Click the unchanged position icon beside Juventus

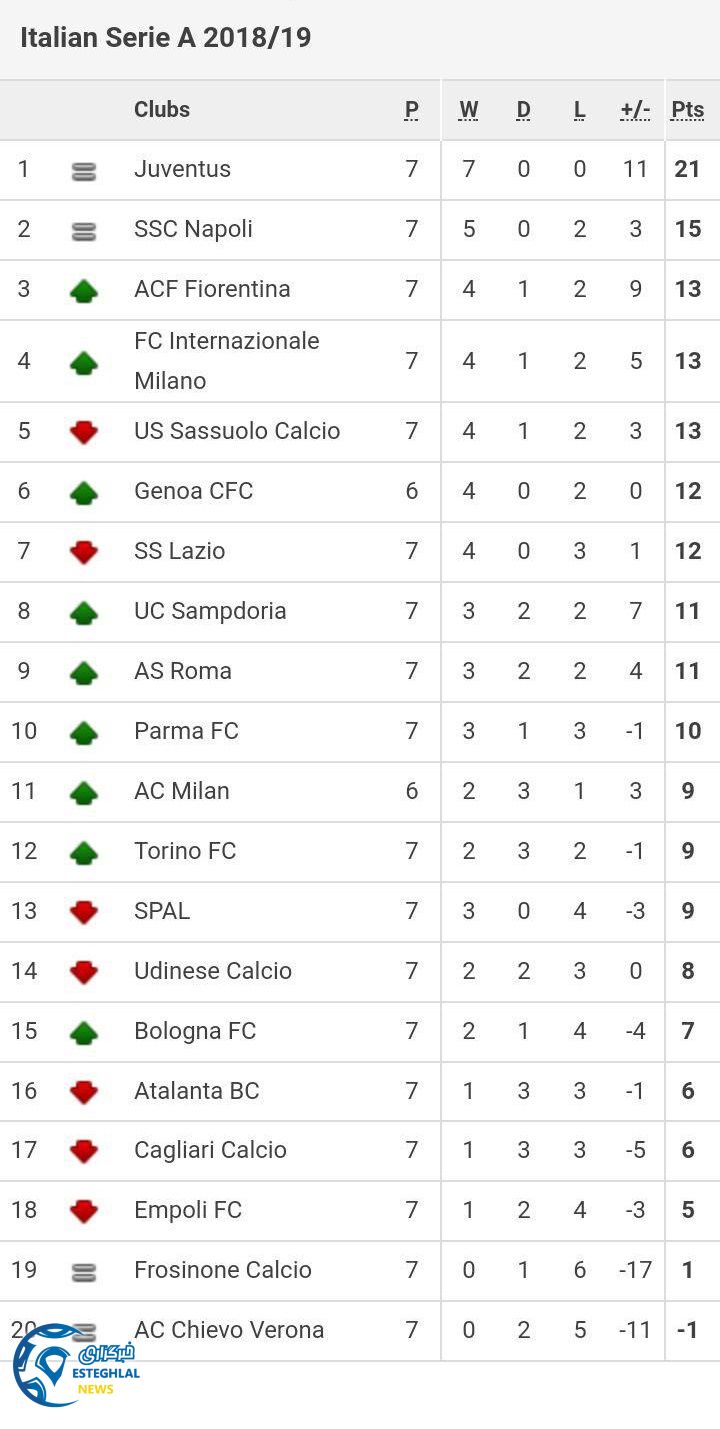click(84, 172)
